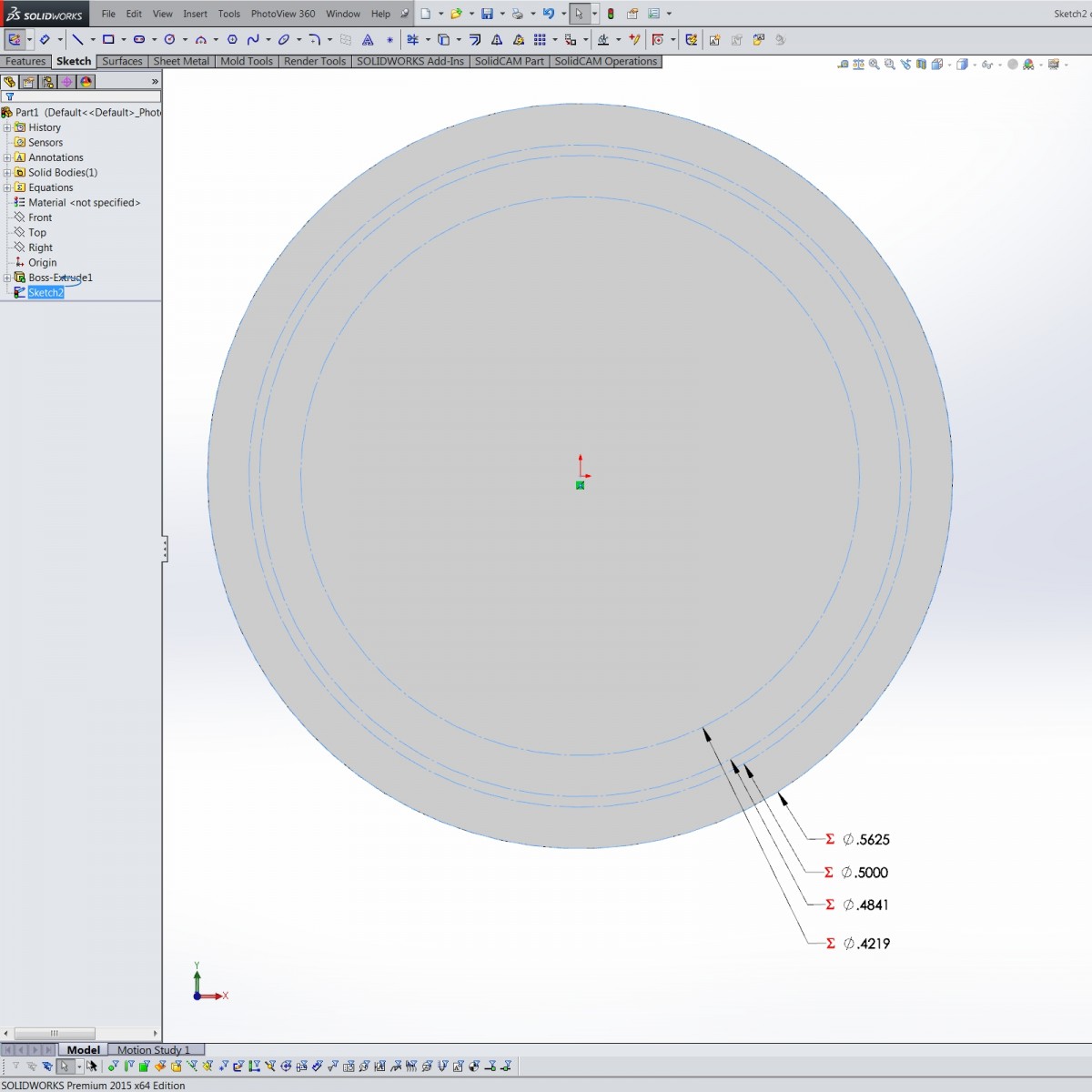Activate the Zoom to Area tool
Image resolution: width=1092 pixels, height=1092 pixels.
(888, 66)
